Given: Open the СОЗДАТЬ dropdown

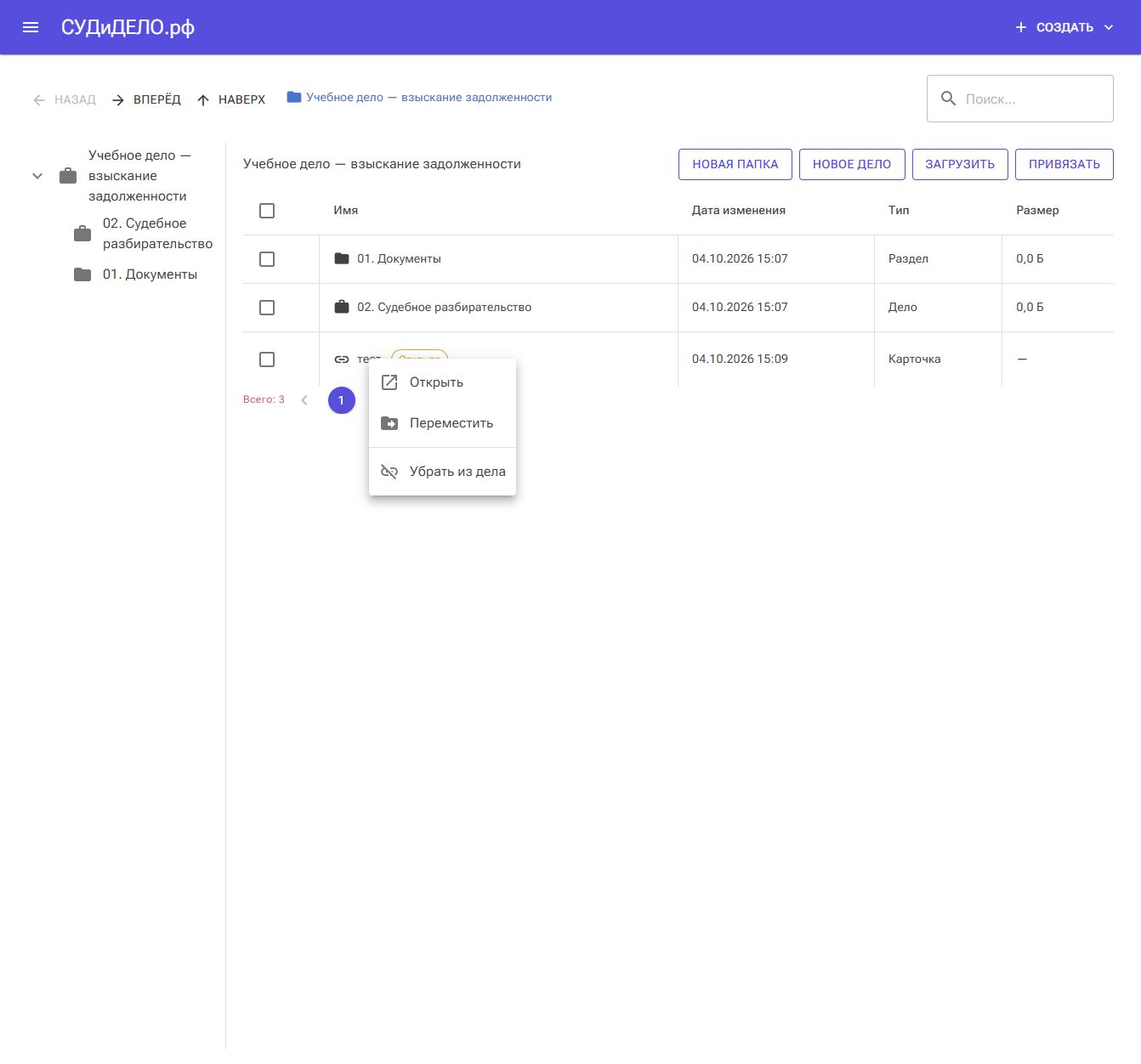Looking at the screenshot, I should [x=1064, y=27].
